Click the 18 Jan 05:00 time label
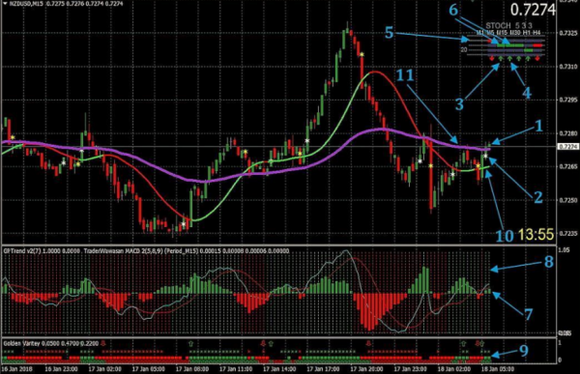This screenshot has height=374, width=580. click(498, 369)
